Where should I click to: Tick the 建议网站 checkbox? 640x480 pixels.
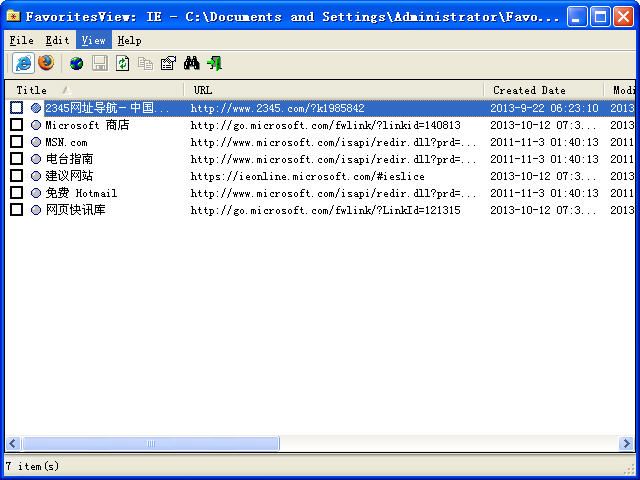tap(16, 176)
